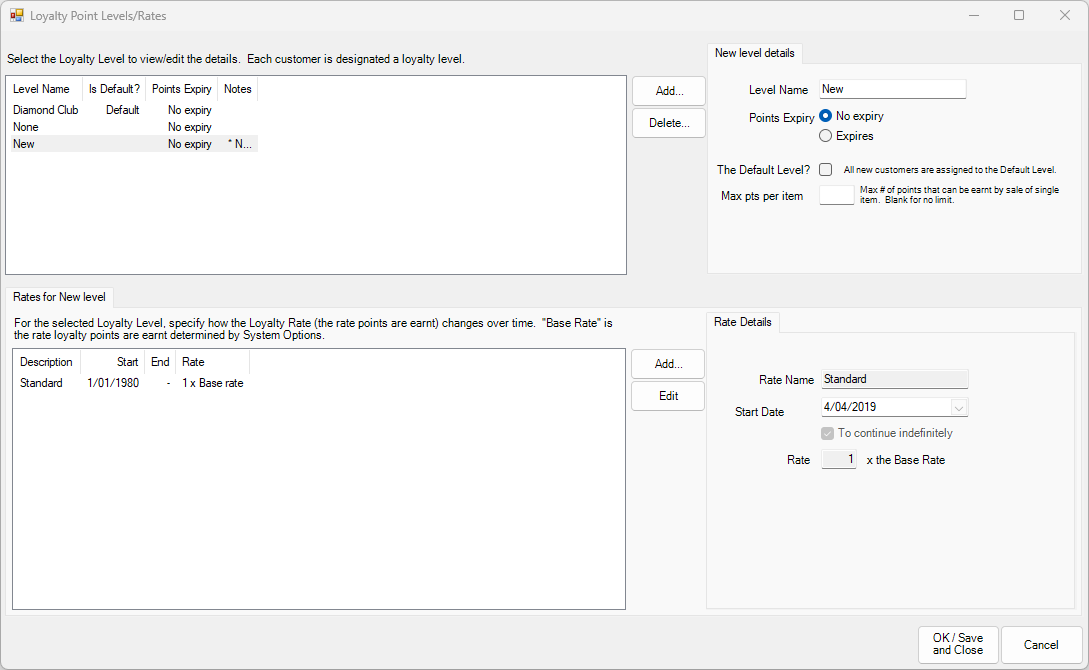Click inside the Rate Name field
1089x670 pixels.
pyautogui.click(x=894, y=379)
